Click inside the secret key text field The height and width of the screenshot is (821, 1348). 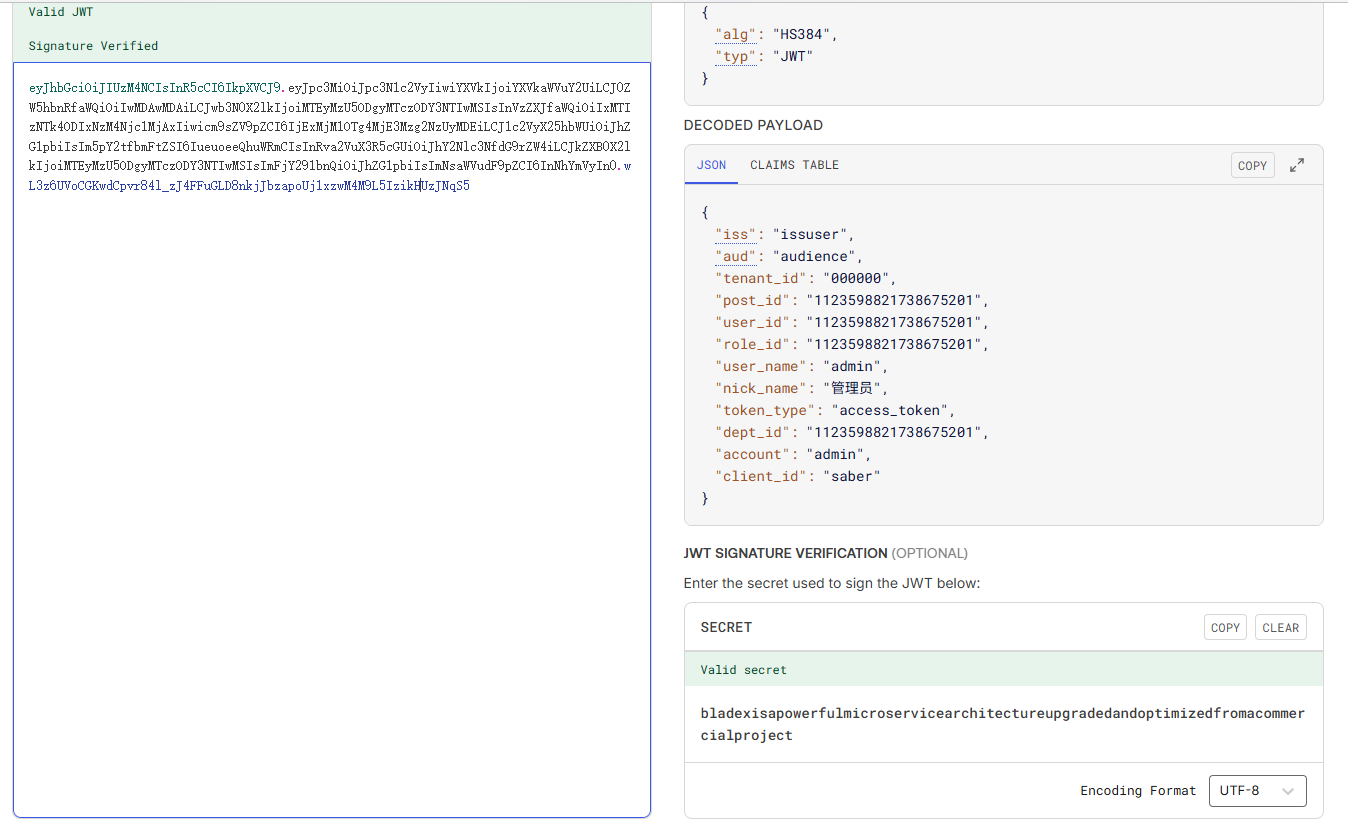(x=1002, y=724)
